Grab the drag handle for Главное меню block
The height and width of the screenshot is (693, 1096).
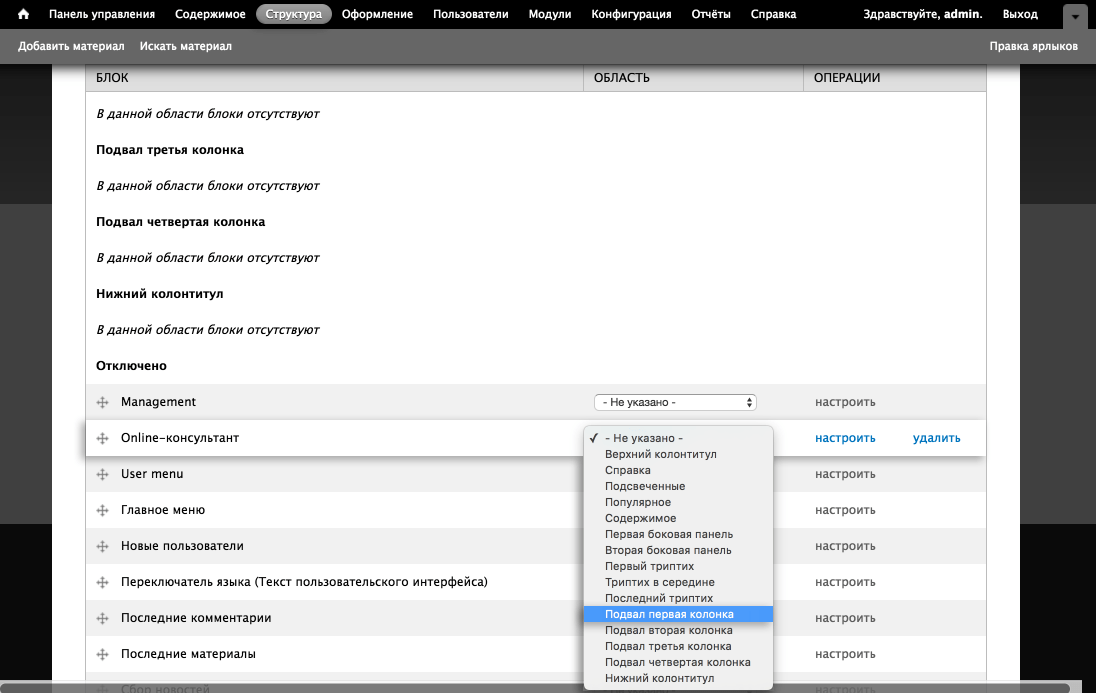tap(103, 510)
